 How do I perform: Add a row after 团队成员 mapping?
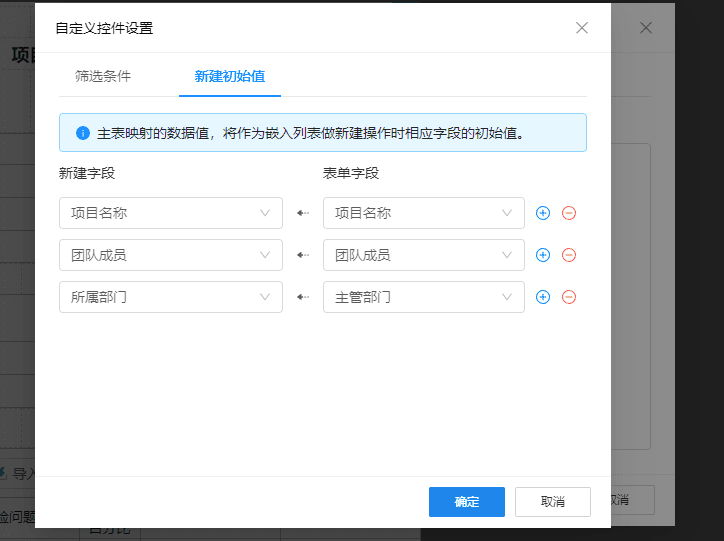point(543,255)
